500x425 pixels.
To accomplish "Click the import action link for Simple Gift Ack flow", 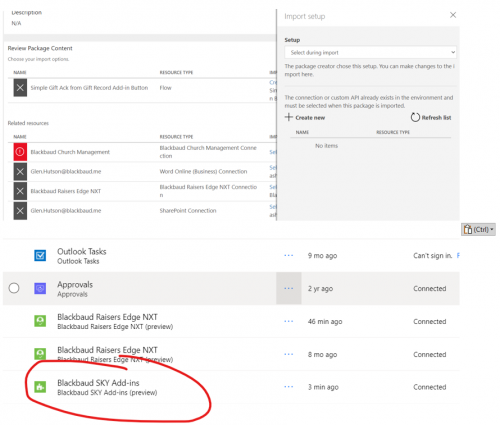I will tap(273, 82).
